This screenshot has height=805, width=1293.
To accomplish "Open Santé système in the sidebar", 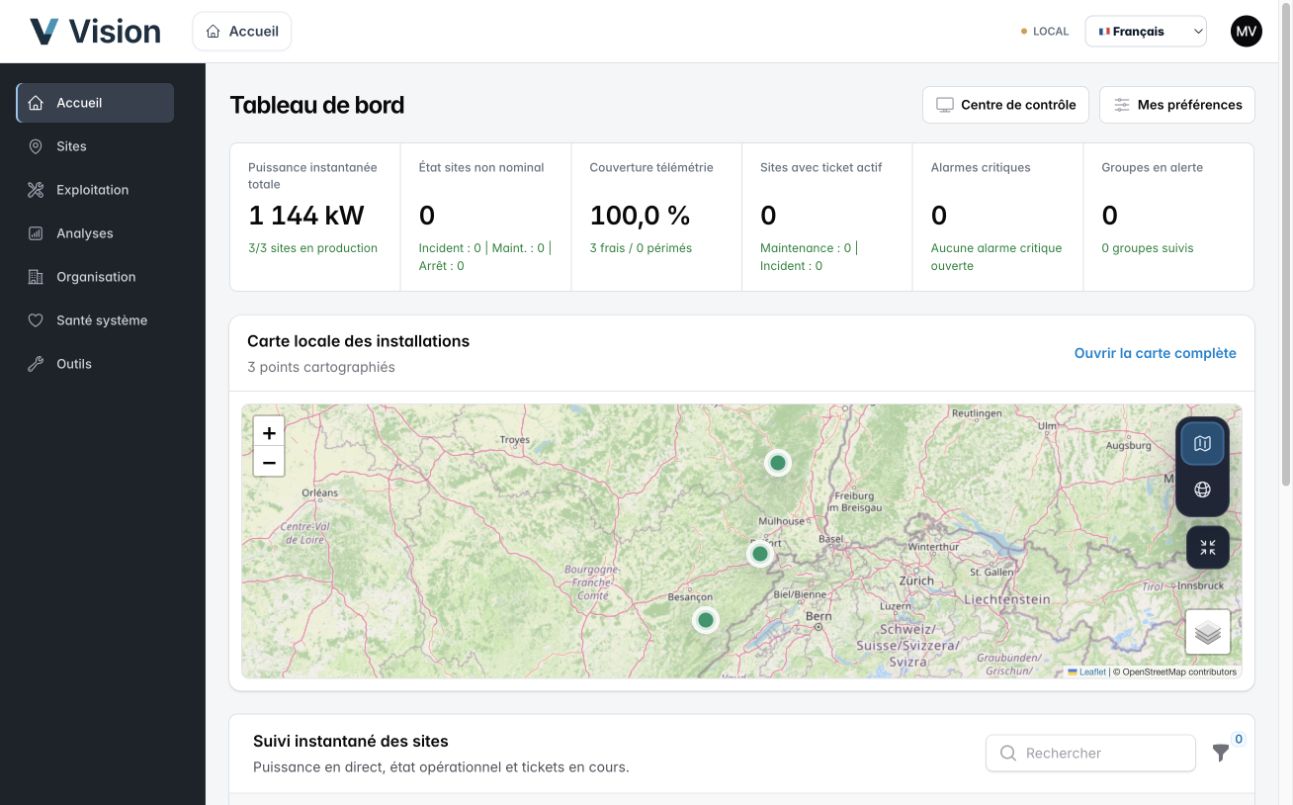I will point(95,320).
